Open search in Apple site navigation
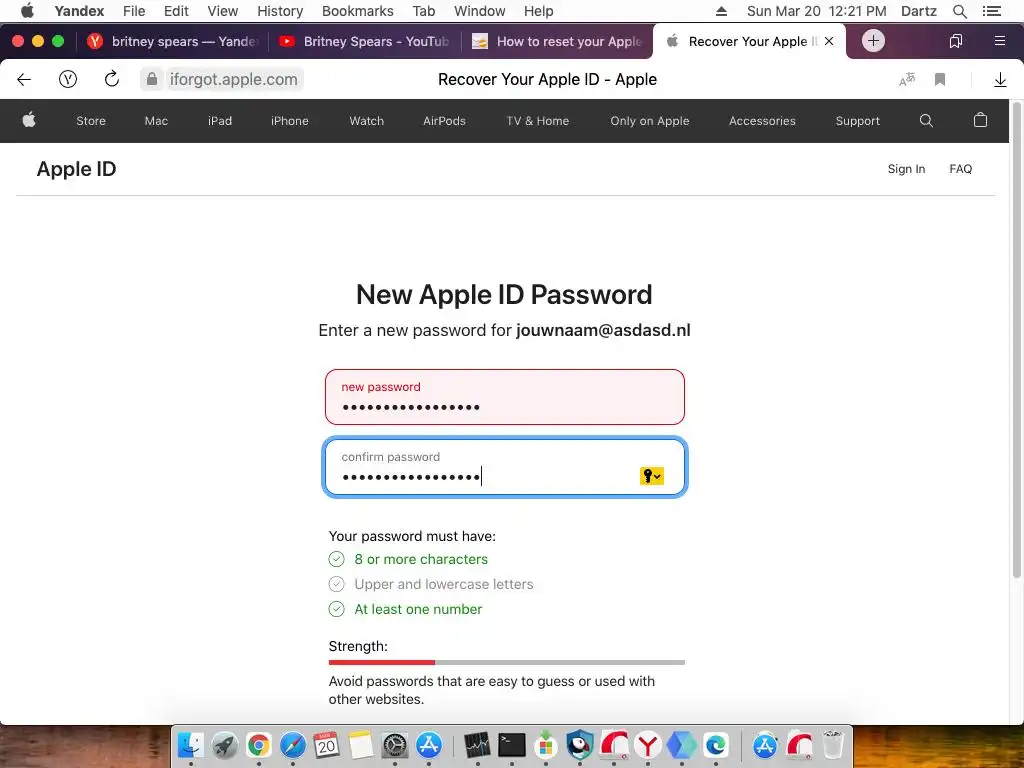Image resolution: width=1024 pixels, height=768 pixels. coord(926,121)
